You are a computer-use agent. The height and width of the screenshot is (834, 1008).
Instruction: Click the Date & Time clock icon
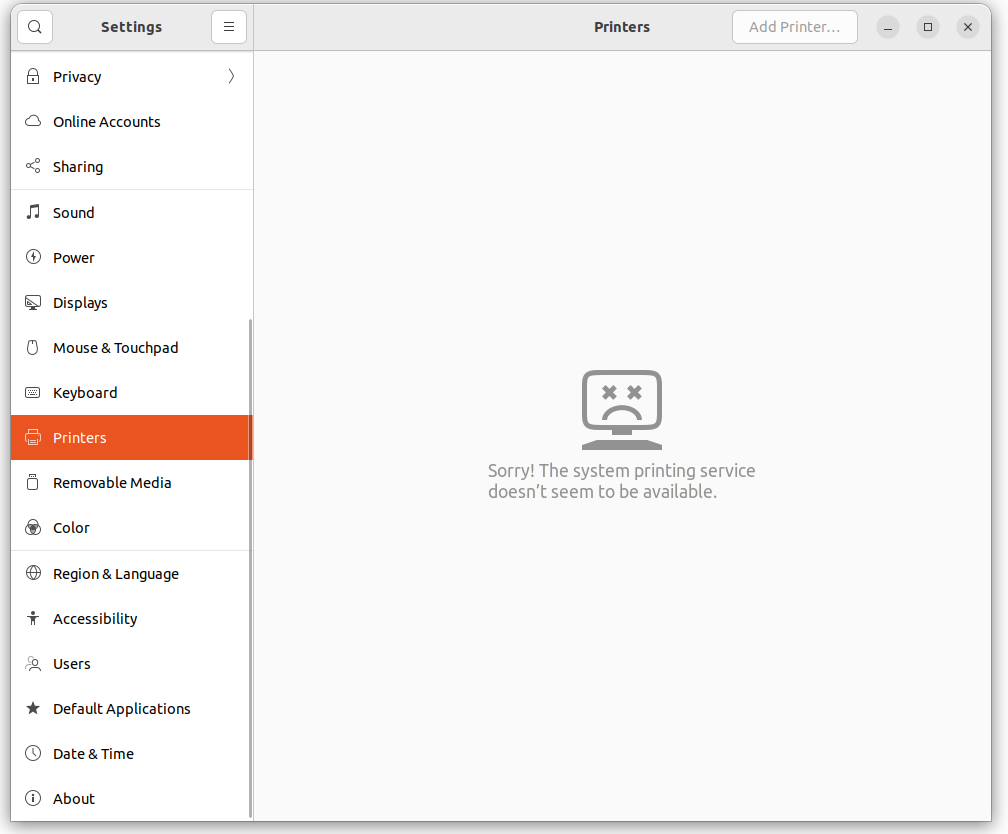[33, 753]
